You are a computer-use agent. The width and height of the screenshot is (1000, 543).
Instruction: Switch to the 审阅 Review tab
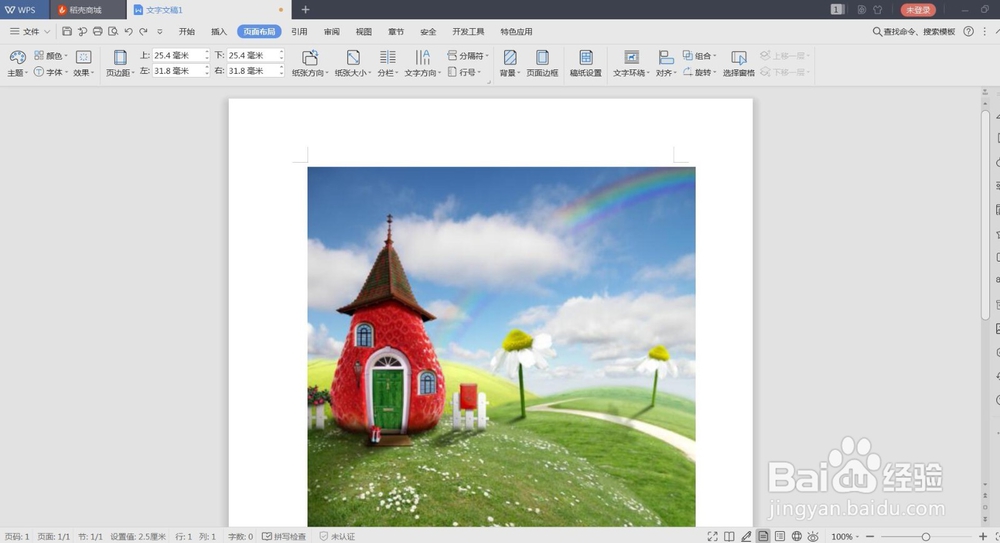tap(332, 31)
